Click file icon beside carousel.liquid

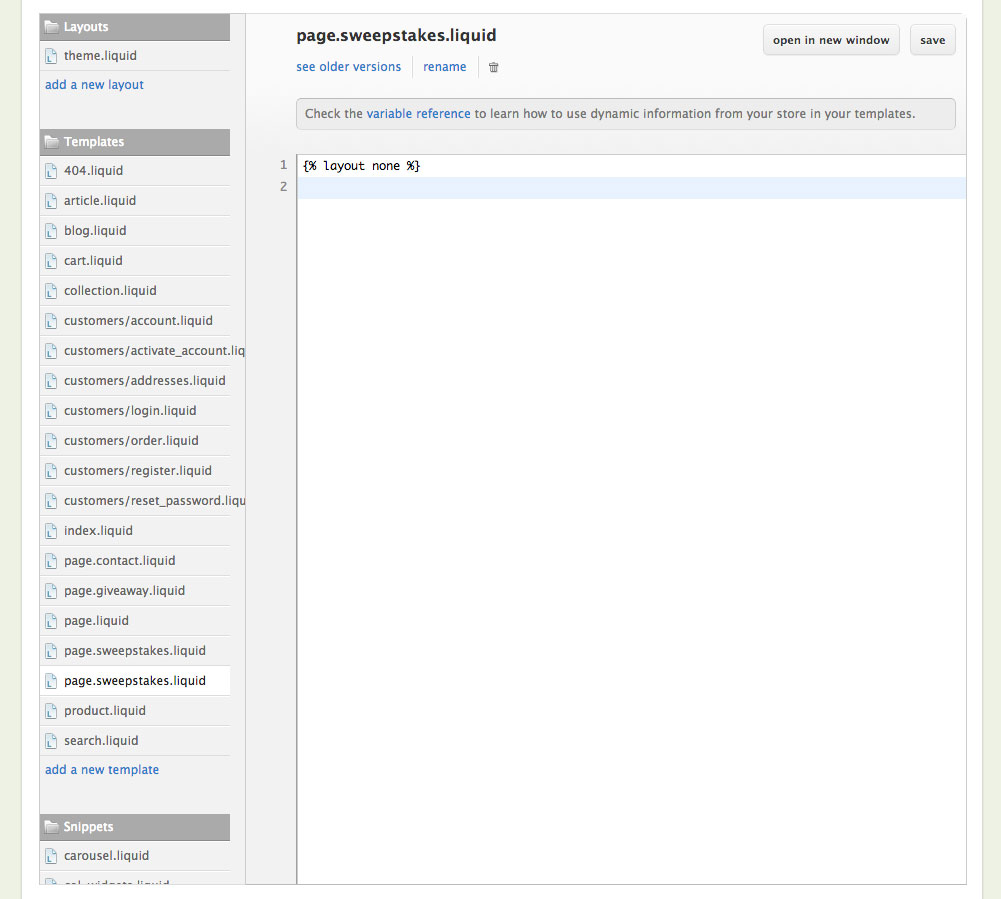click(51, 856)
